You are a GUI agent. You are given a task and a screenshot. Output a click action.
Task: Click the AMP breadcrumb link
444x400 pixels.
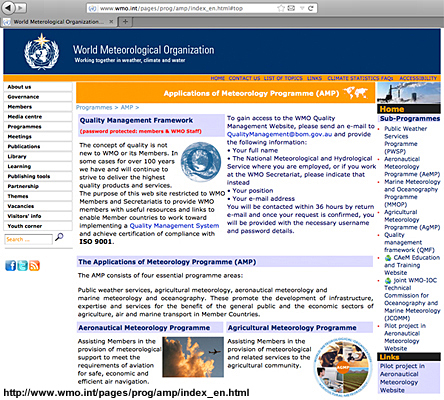(x=127, y=107)
